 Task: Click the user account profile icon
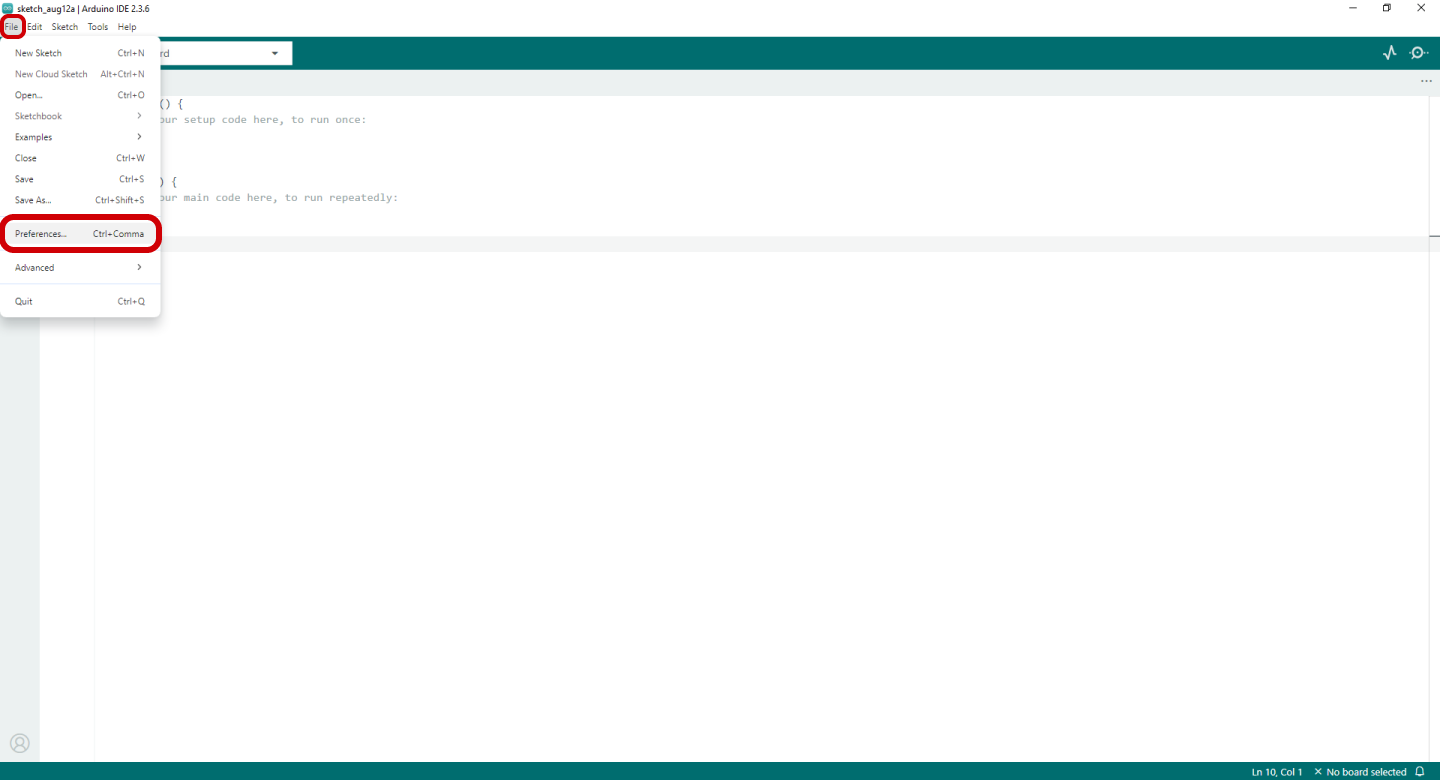[x=20, y=743]
